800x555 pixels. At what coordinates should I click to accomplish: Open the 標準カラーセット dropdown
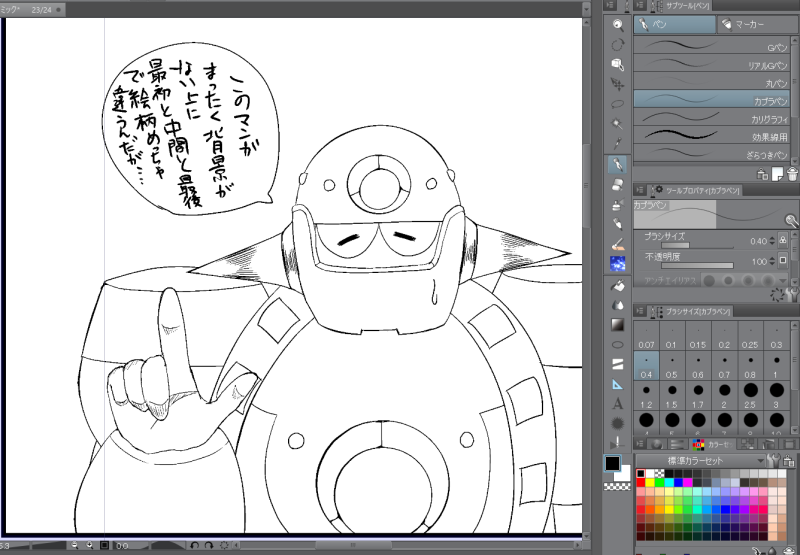[699, 461]
